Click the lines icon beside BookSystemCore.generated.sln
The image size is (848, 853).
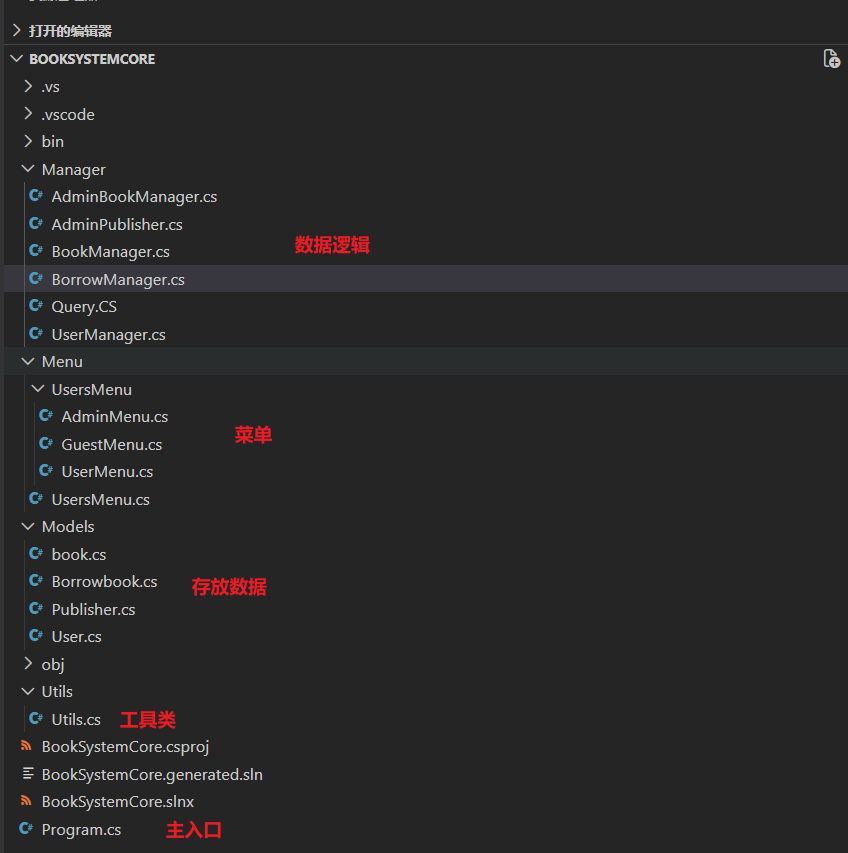26,774
